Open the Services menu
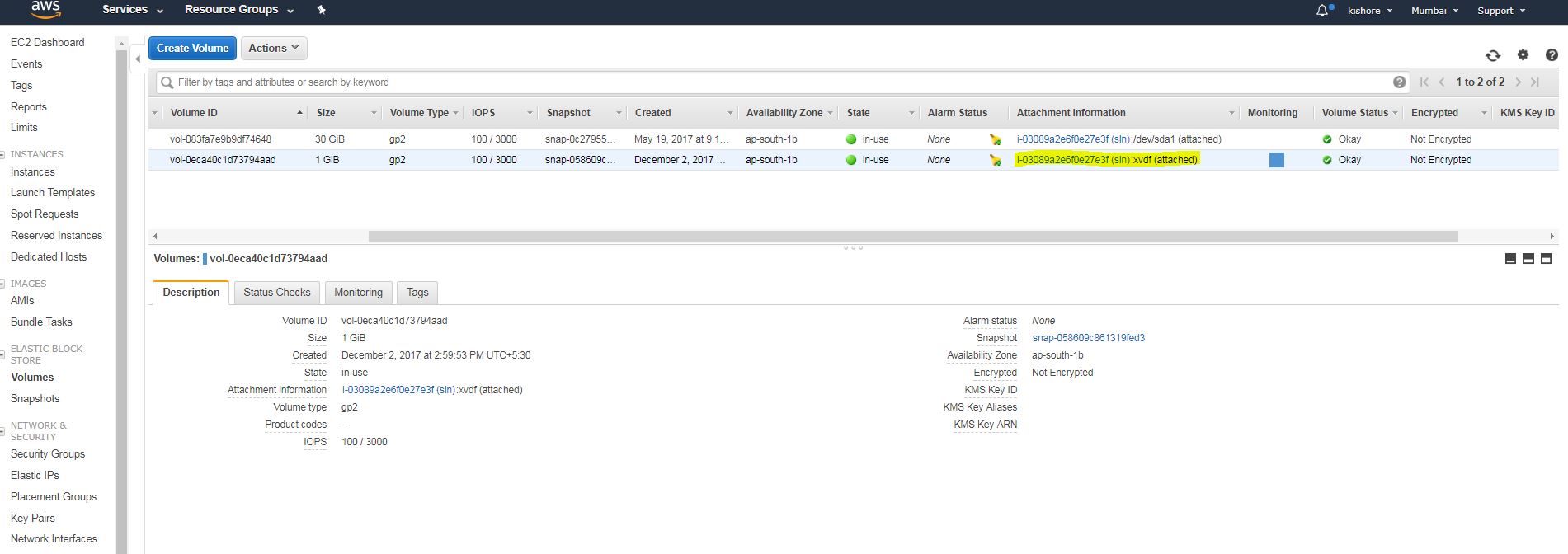This screenshot has width=1568, height=554. tap(132, 10)
